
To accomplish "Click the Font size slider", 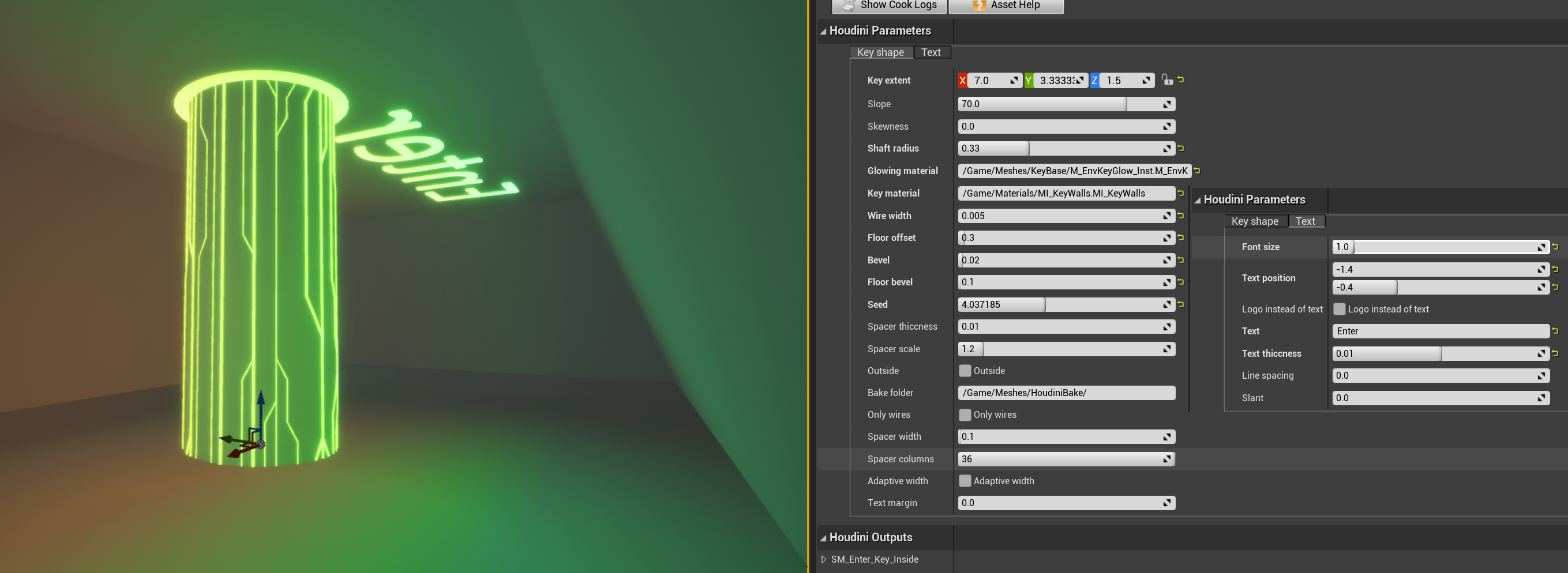I will click(1442, 247).
